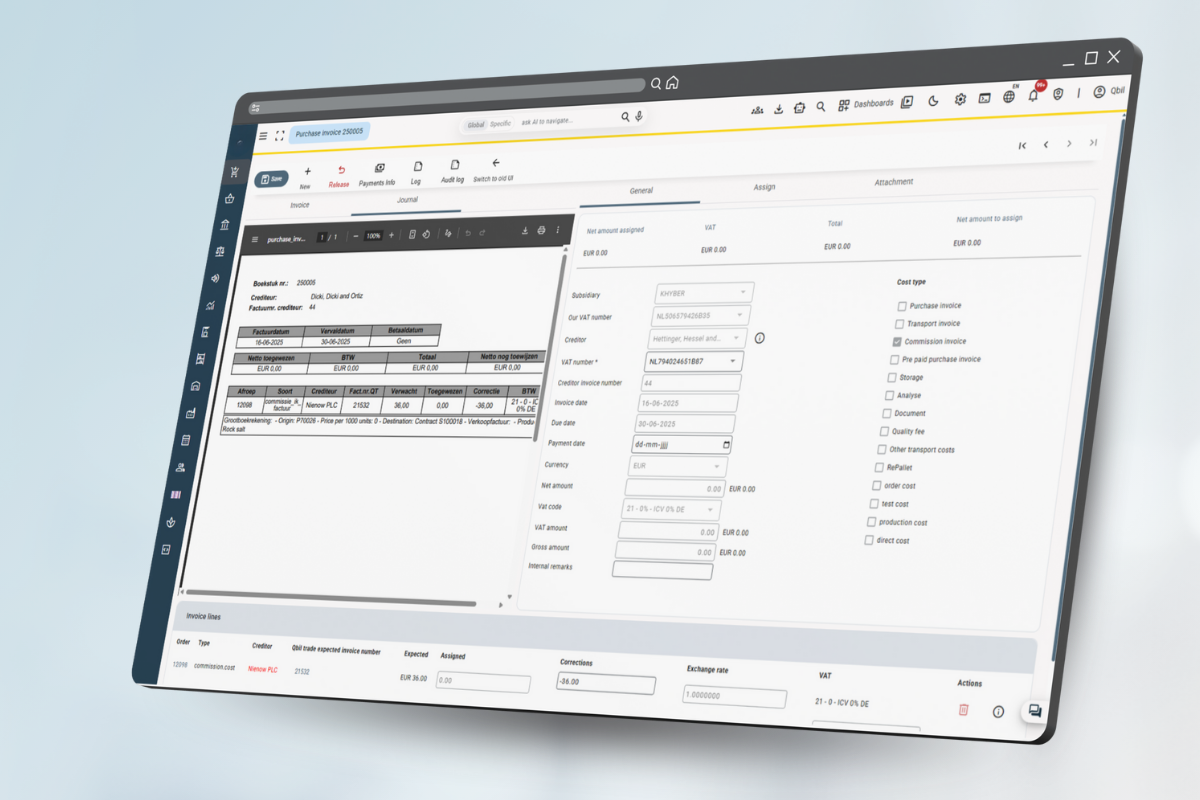Toggle dark mode moon icon
This screenshot has width=1200, height=800.
click(934, 100)
